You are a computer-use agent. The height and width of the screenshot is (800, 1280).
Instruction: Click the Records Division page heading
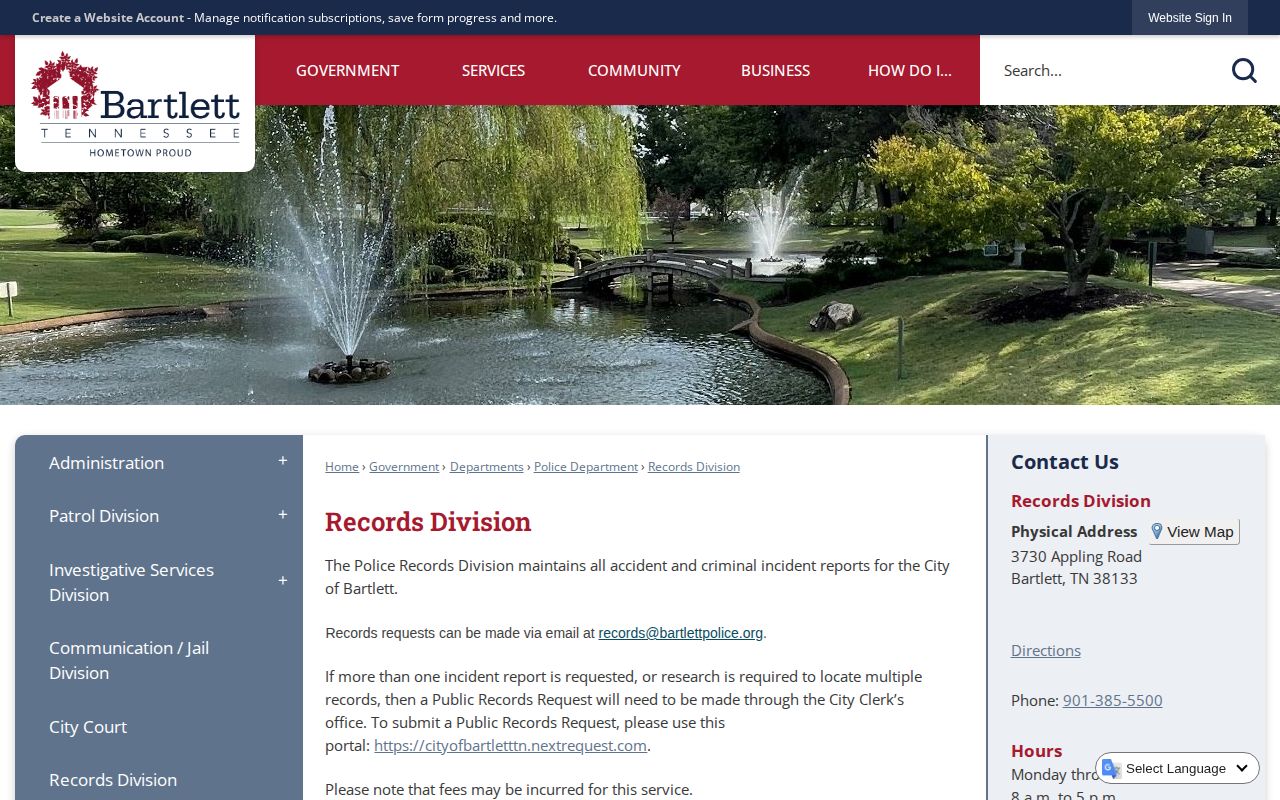pyautogui.click(x=428, y=522)
